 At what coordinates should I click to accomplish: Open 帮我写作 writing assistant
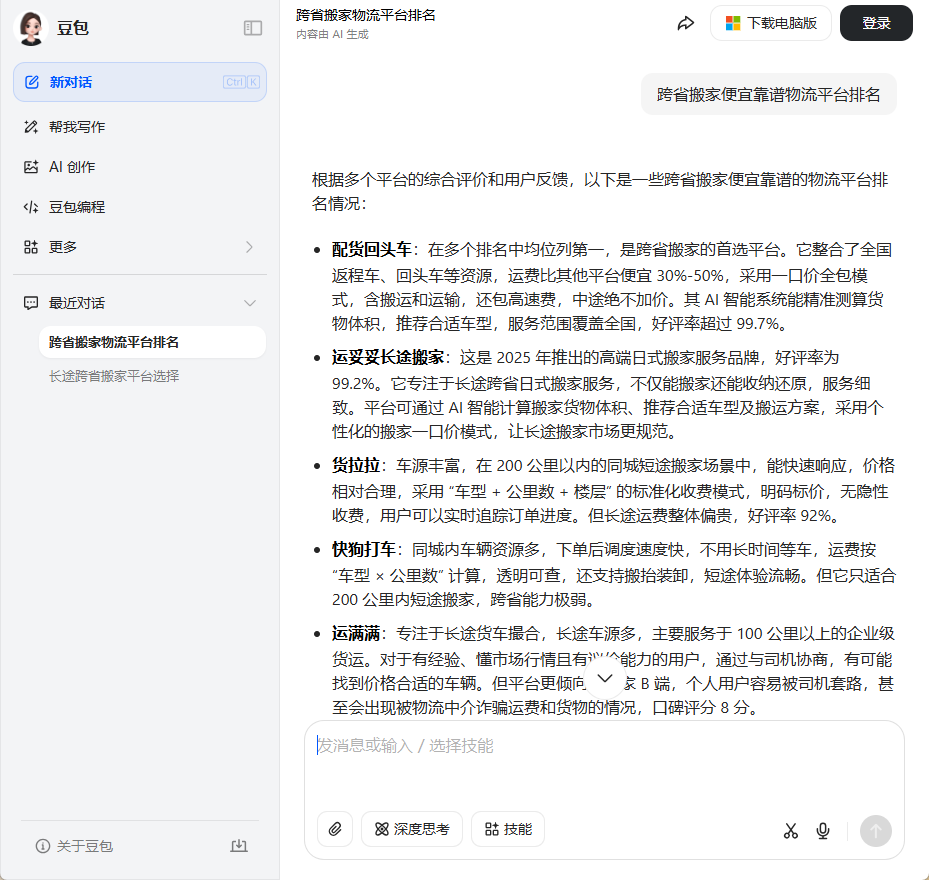pyautogui.click(x=140, y=127)
